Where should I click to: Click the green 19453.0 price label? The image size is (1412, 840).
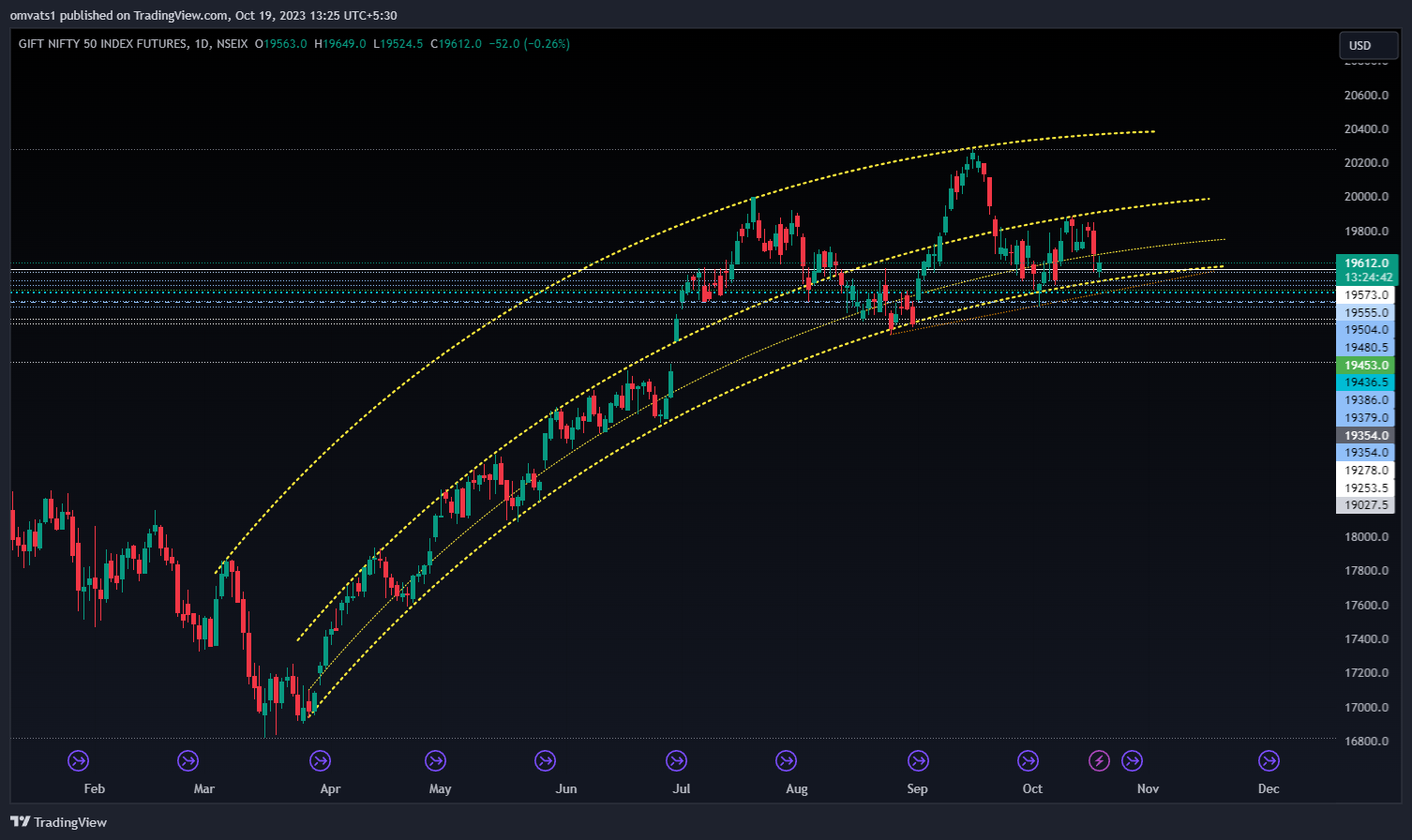tap(1366, 366)
